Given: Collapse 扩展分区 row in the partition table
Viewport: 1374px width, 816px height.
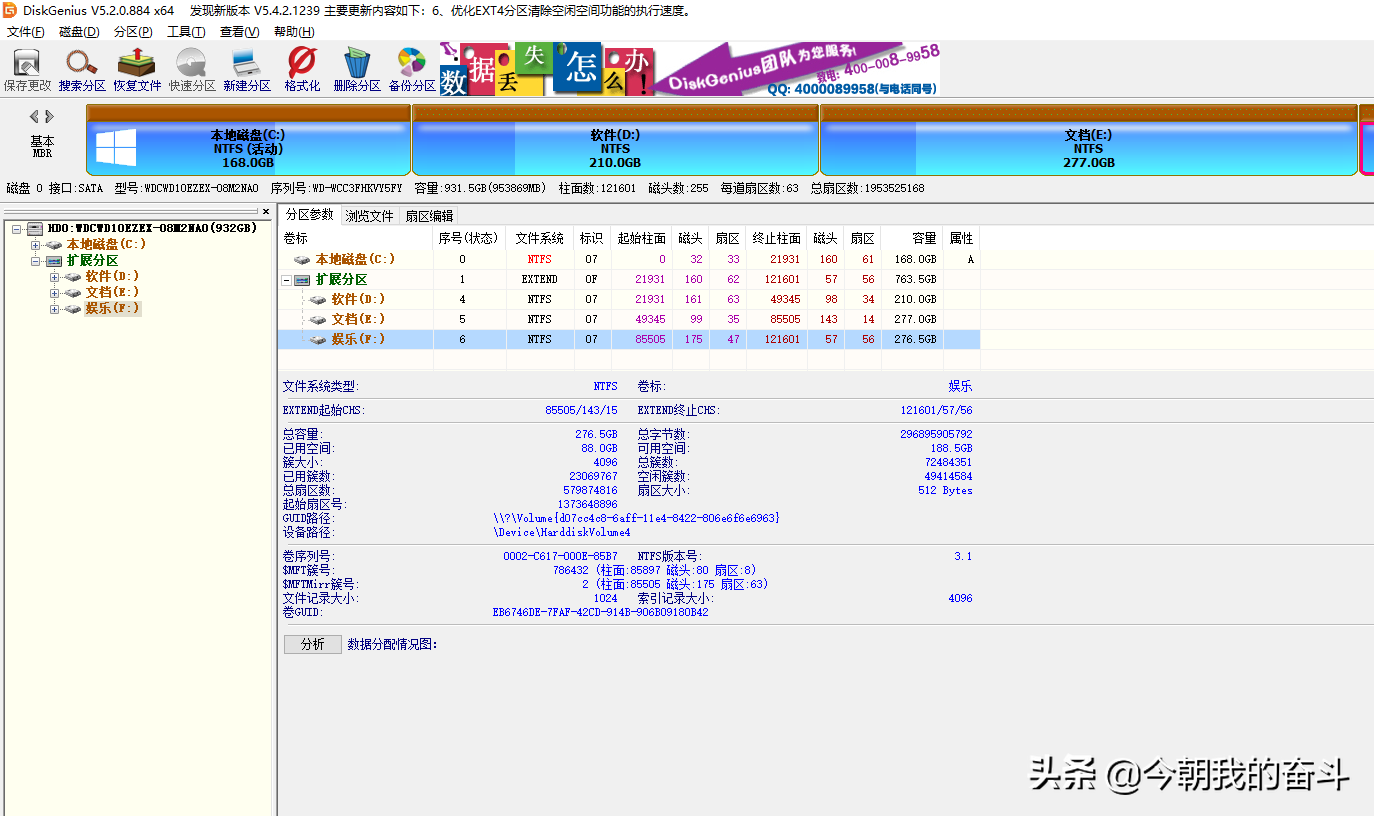Looking at the screenshot, I should click(286, 280).
